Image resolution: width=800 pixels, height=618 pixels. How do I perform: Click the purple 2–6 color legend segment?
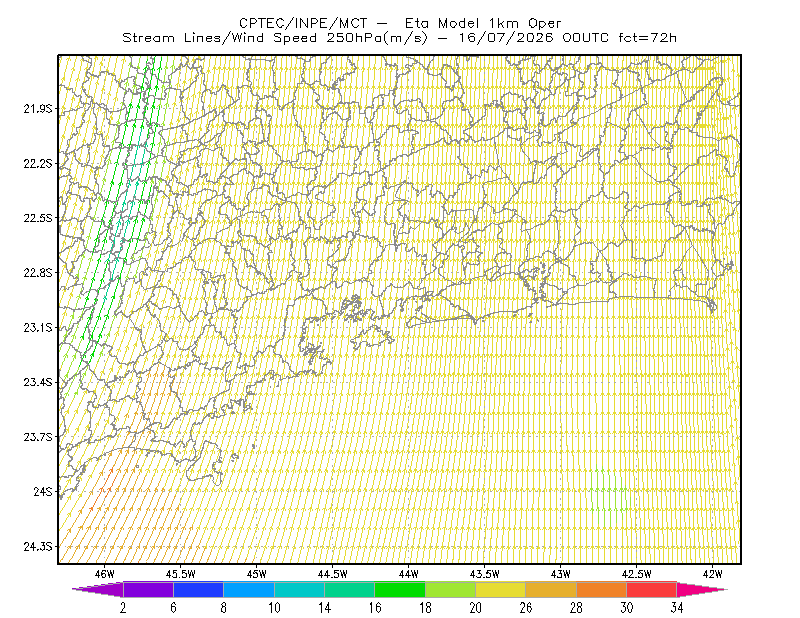[x=148, y=589]
